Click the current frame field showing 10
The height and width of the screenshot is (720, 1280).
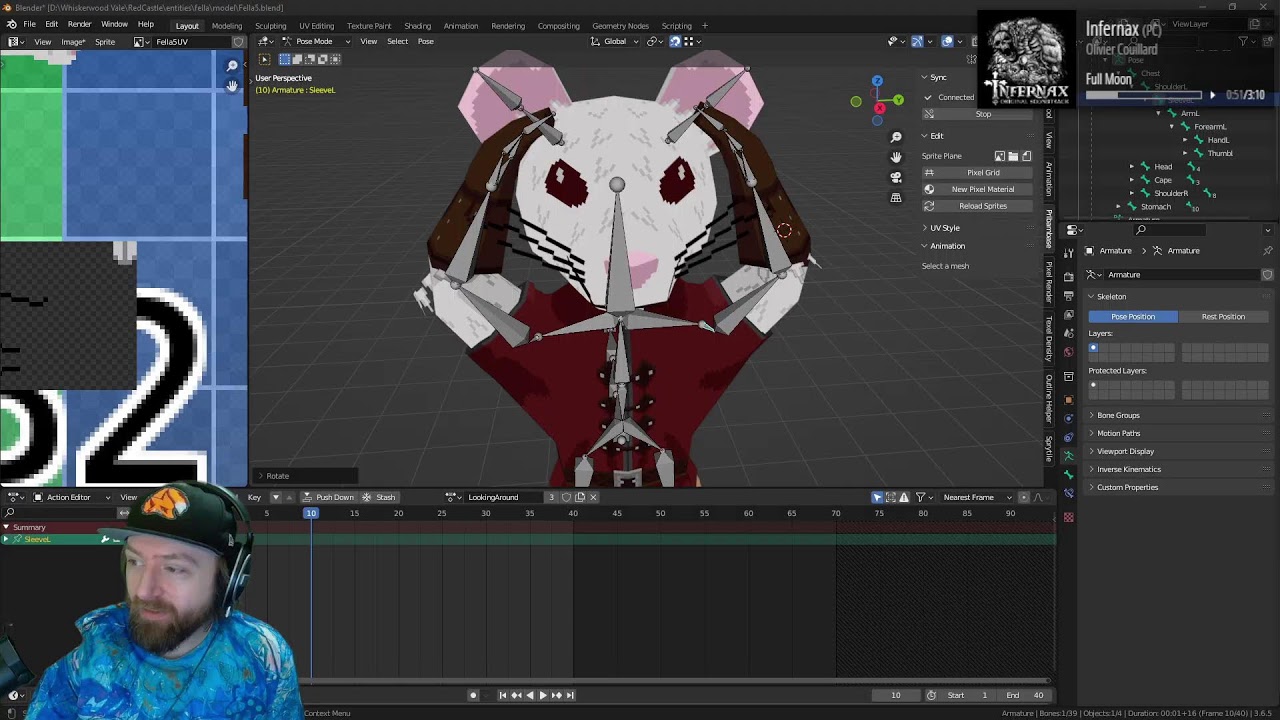(x=895, y=695)
